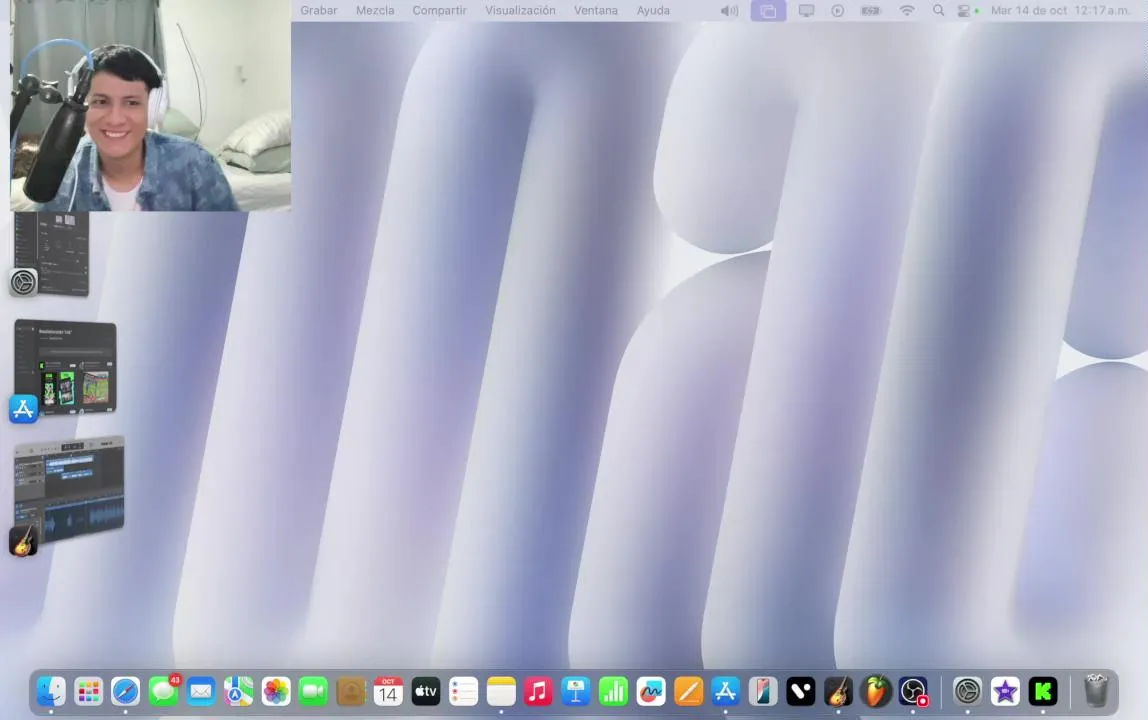Open GarageBand from the Dock

pos(838,691)
